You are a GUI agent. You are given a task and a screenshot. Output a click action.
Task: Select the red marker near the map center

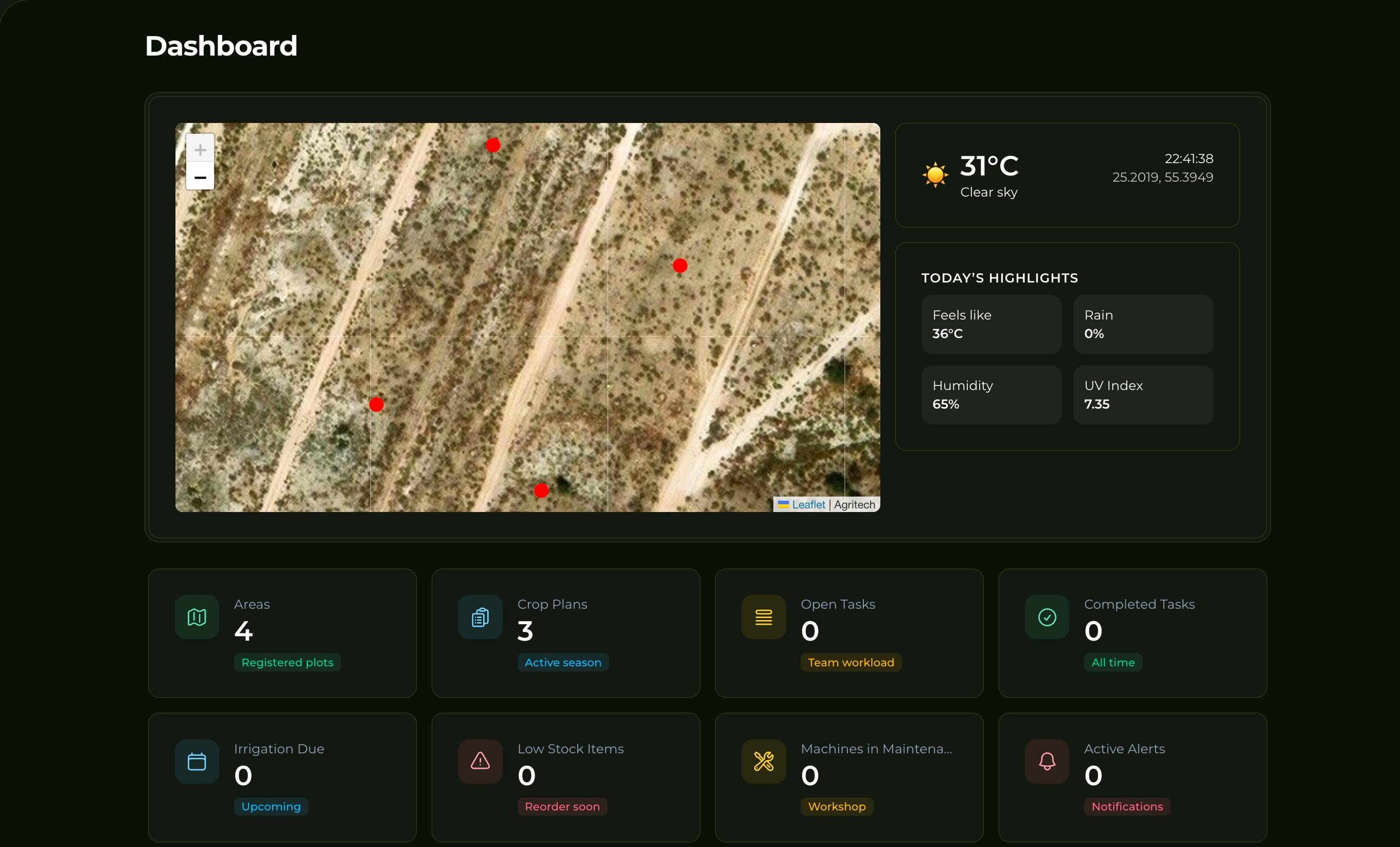click(x=679, y=264)
